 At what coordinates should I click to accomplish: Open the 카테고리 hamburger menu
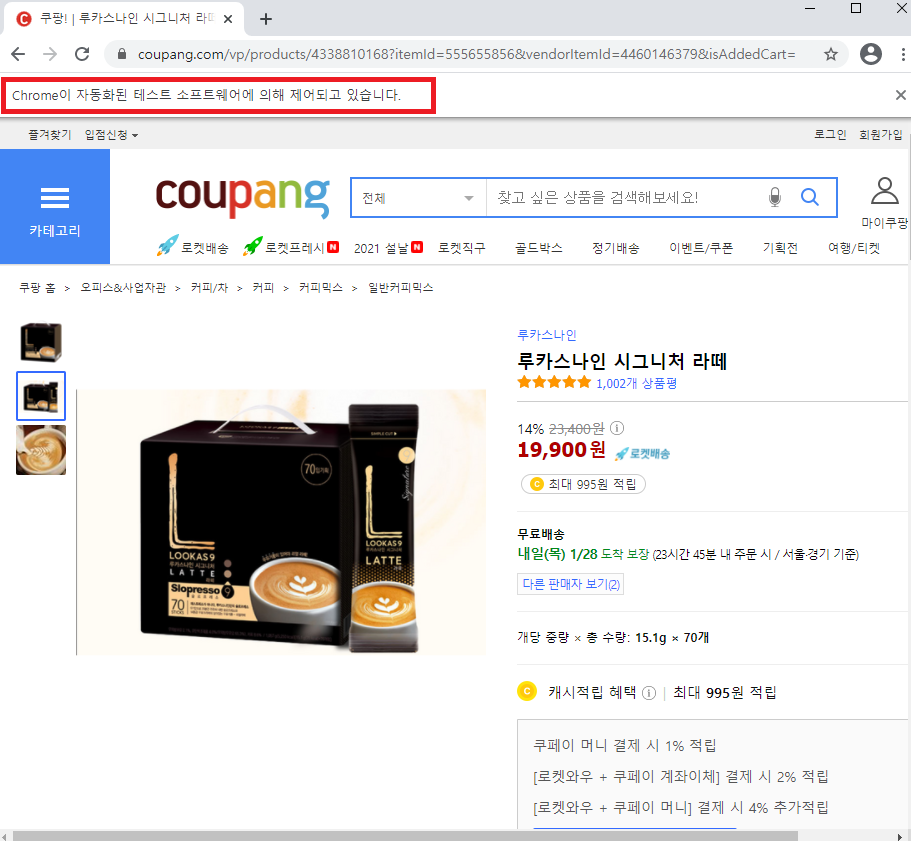(x=55, y=206)
